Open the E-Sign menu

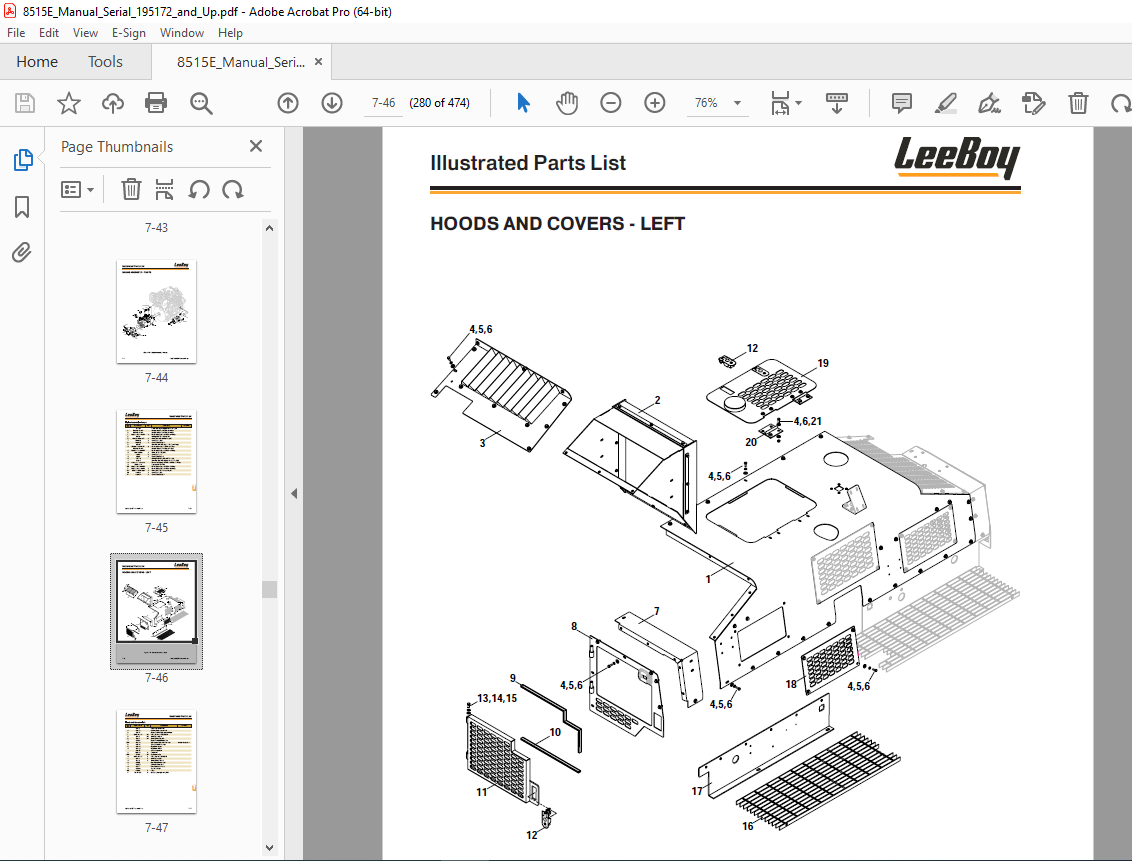[x=129, y=33]
